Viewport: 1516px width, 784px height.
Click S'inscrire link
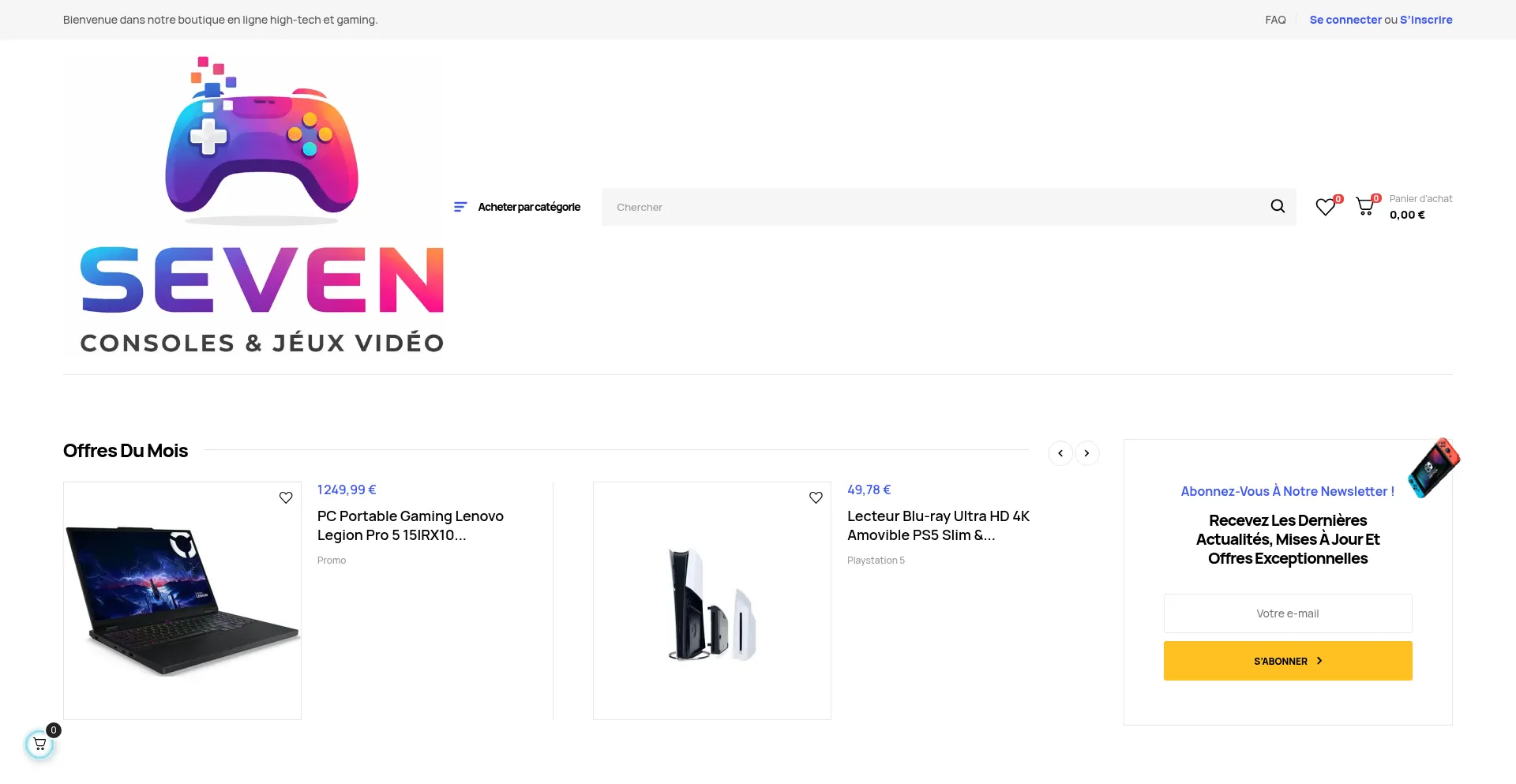(x=1426, y=20)
